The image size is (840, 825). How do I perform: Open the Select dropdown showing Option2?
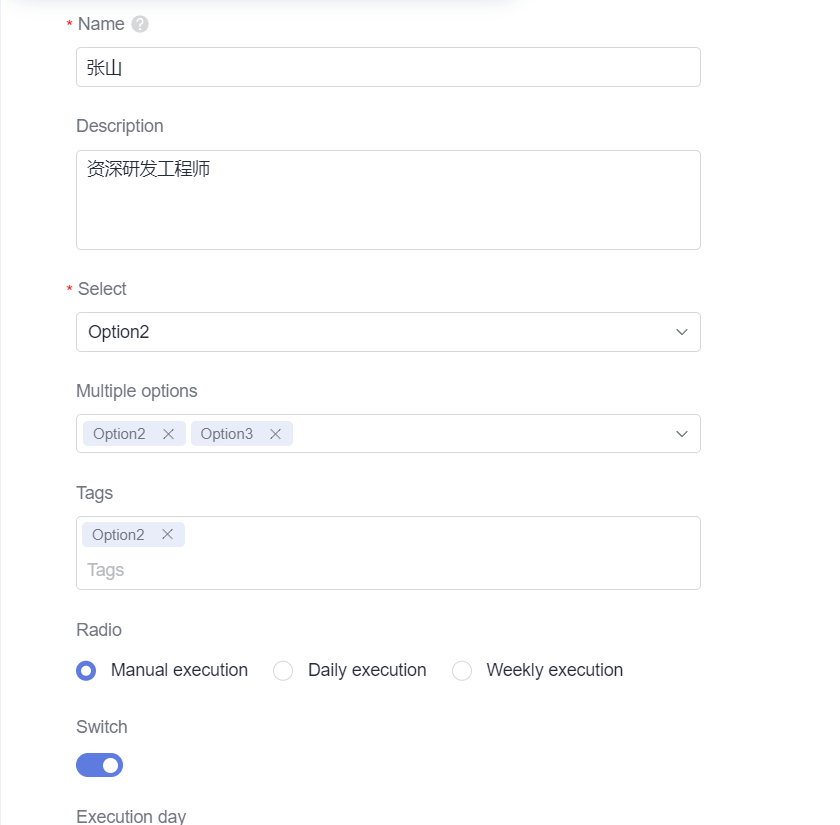pos(388,331)
